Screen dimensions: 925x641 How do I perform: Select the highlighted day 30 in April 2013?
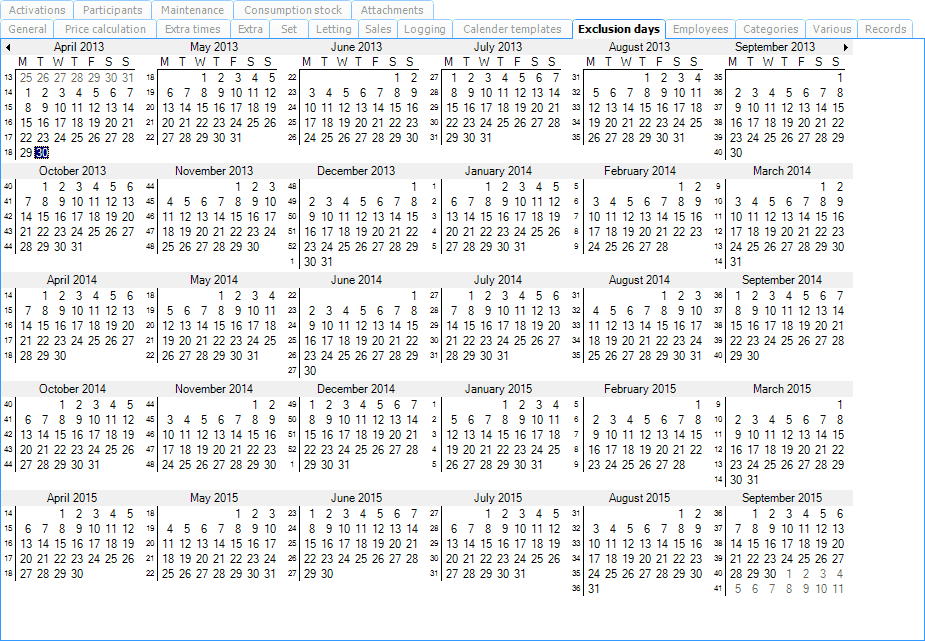41,153
